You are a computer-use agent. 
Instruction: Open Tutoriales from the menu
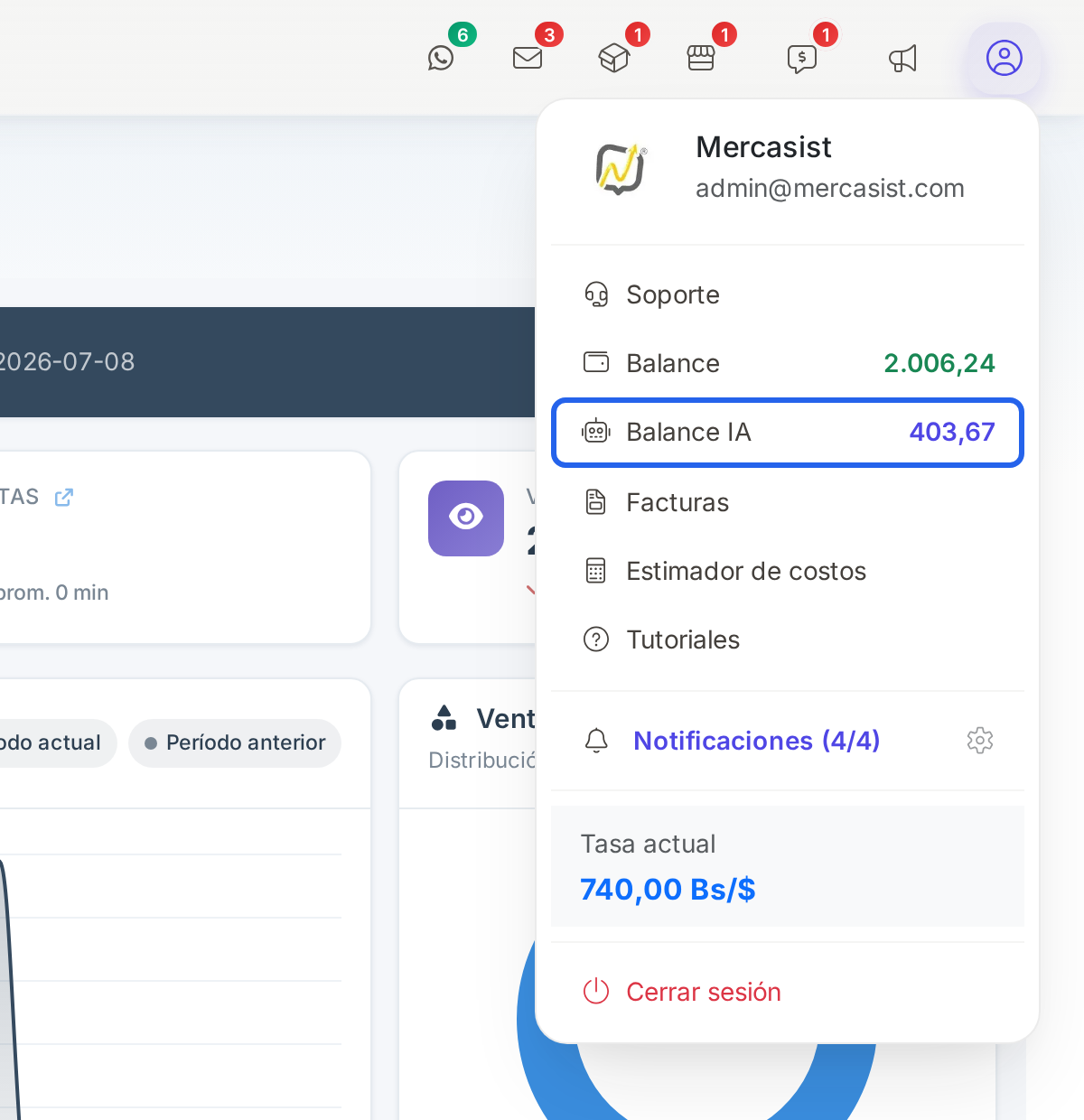tap(788, 639)
